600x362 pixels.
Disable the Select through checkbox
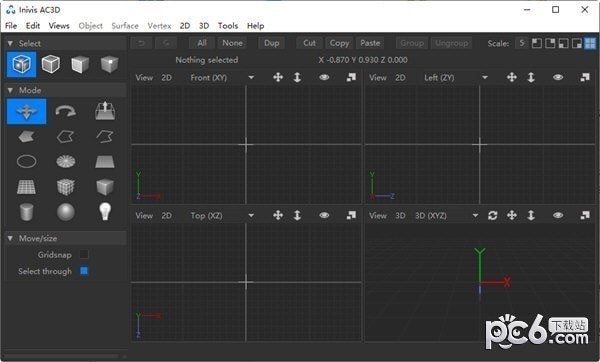click(84, 271)
